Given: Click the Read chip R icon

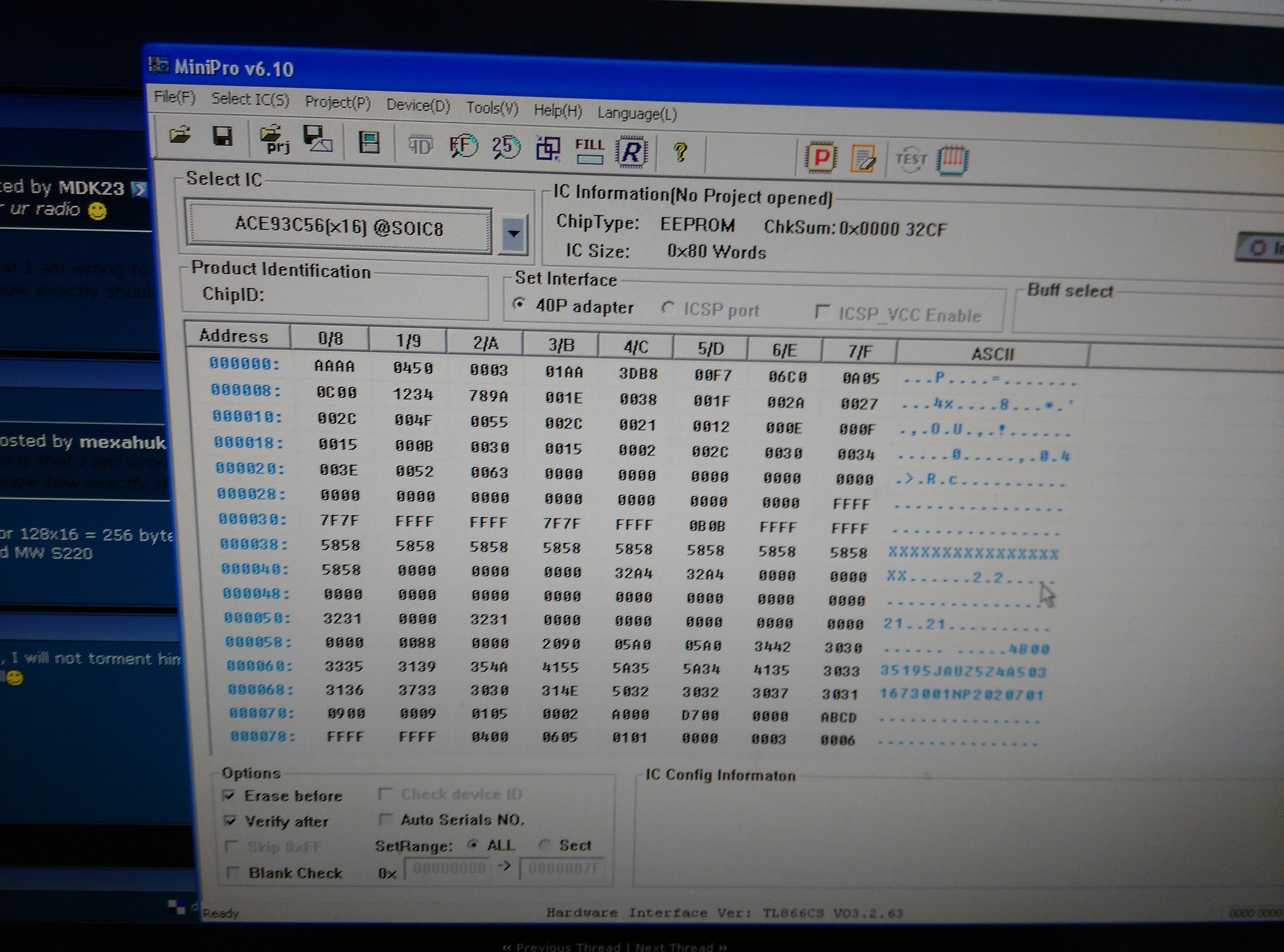Looking at the screenshot, I should click(632, 151).
